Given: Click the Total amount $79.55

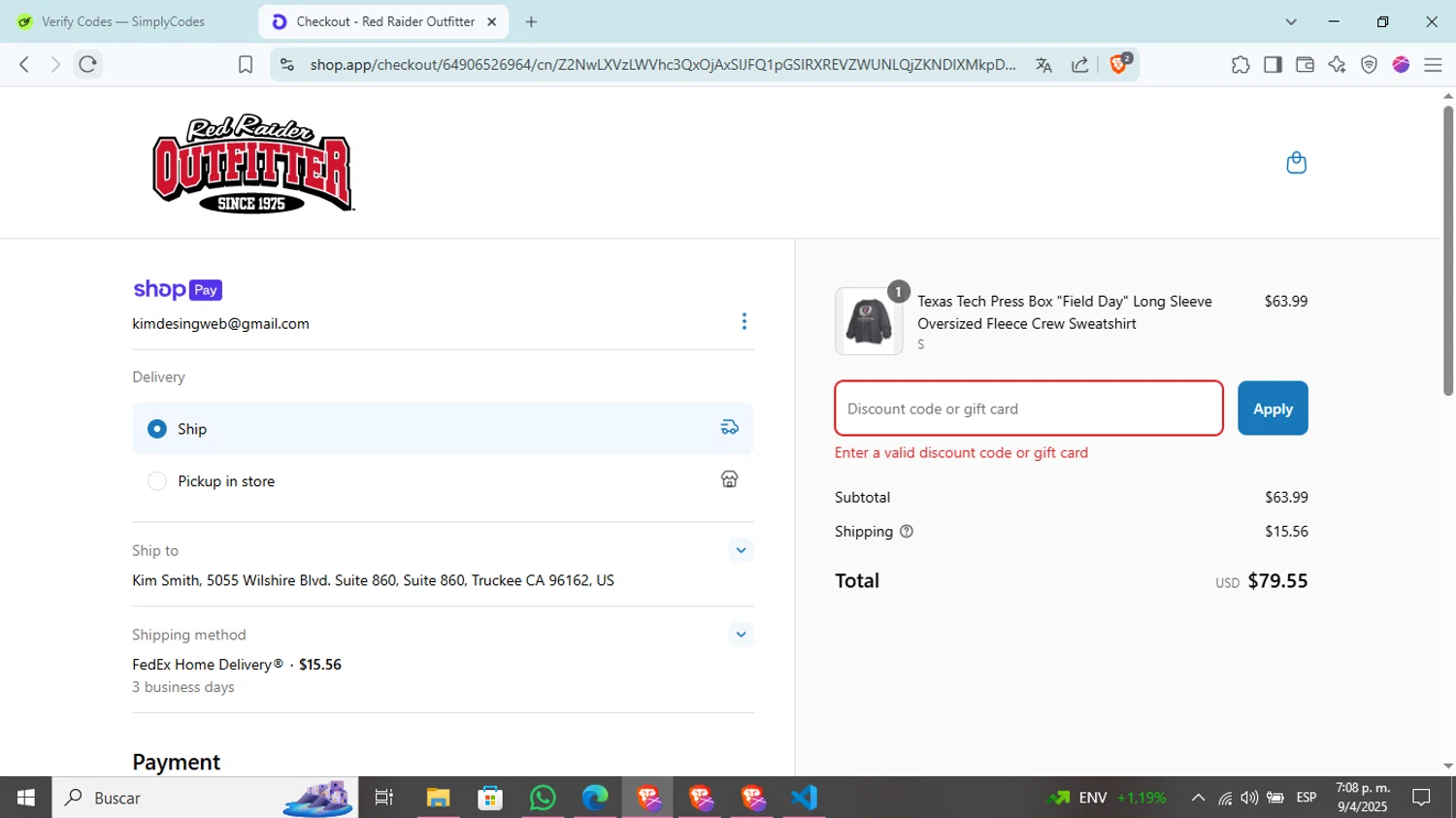Looking at the screenshot, I should coord(1277,580).
